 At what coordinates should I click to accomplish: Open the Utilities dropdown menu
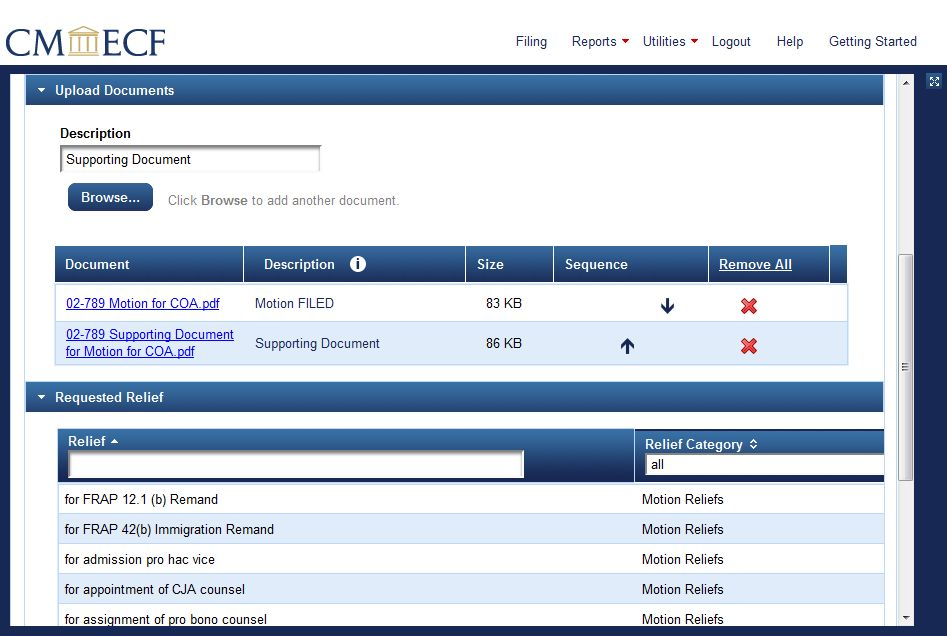click(x=670, y=41)
